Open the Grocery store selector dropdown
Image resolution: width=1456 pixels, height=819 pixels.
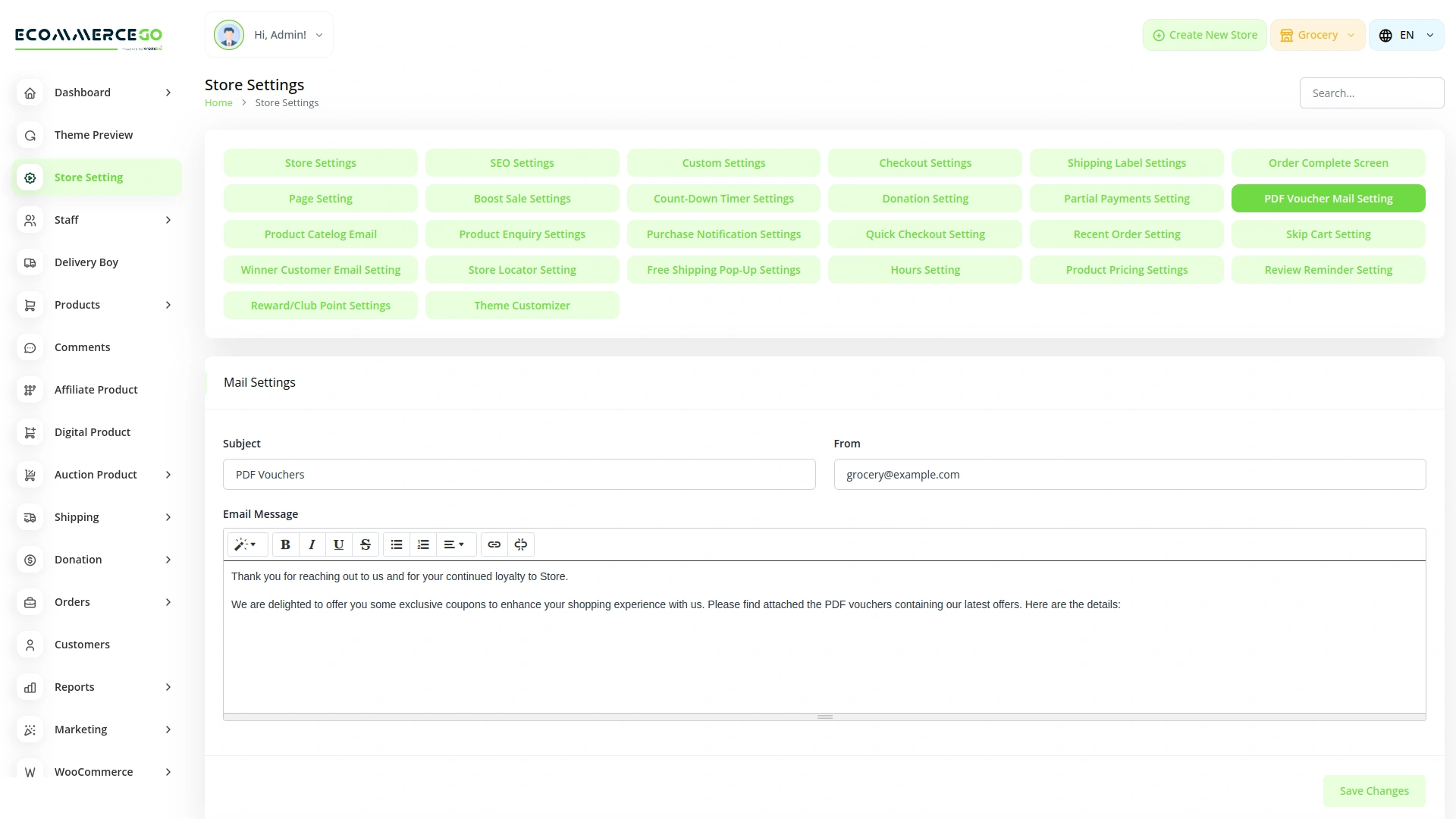1317,35
